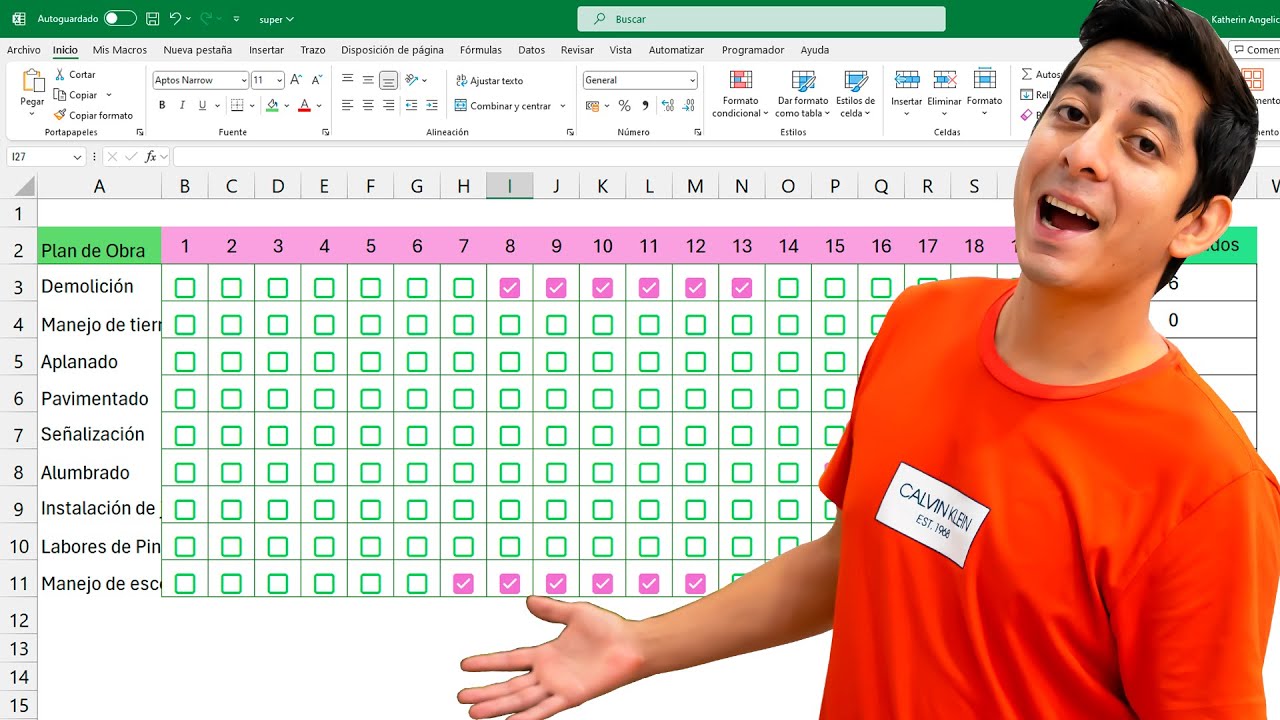The image size is (1280, 720).
Task: Open the Programador tab
Action: coord(753,50)
